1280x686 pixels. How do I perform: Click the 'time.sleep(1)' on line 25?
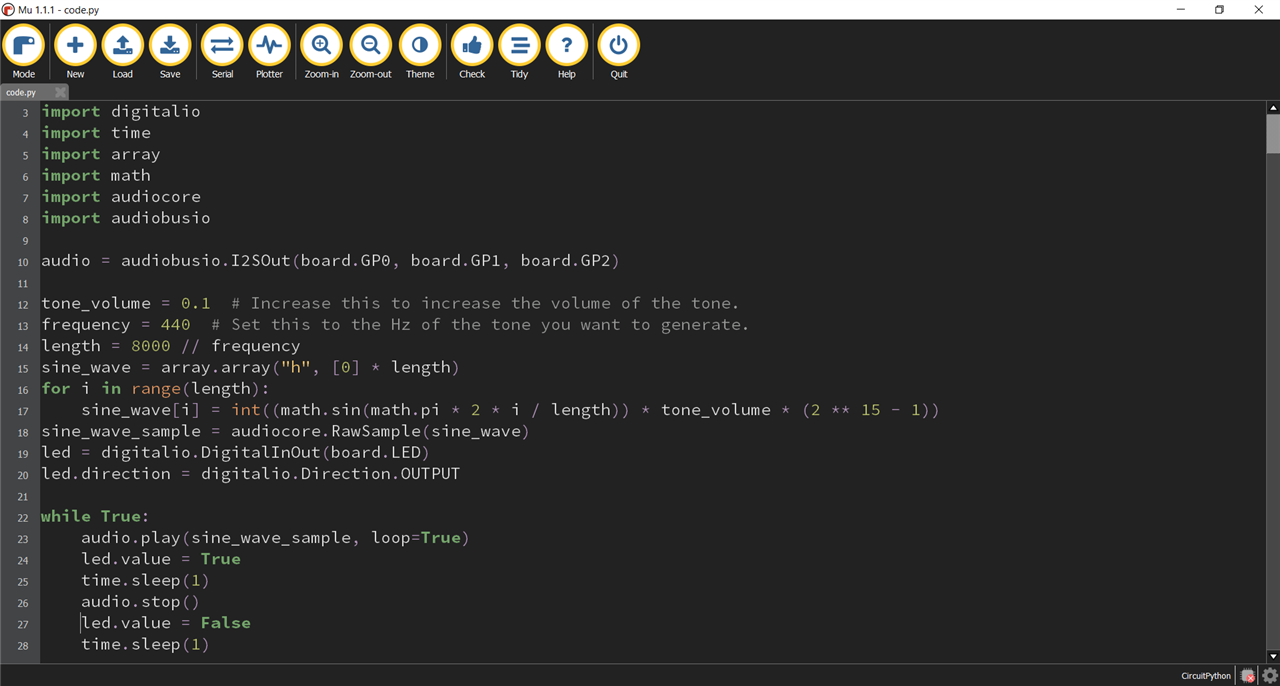coord(145,580)
